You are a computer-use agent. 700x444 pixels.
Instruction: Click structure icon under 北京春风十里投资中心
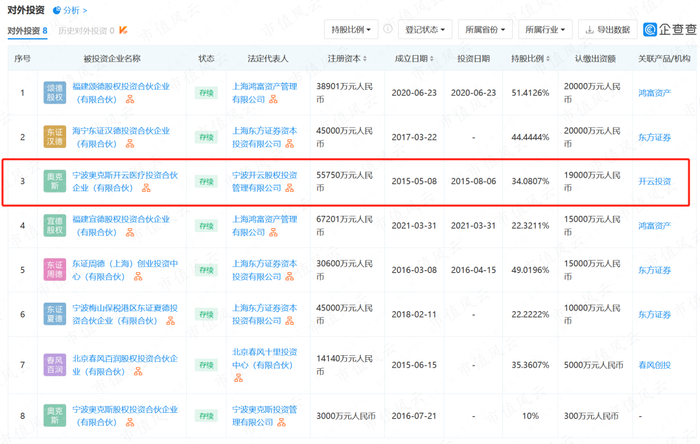click(239, 378)
